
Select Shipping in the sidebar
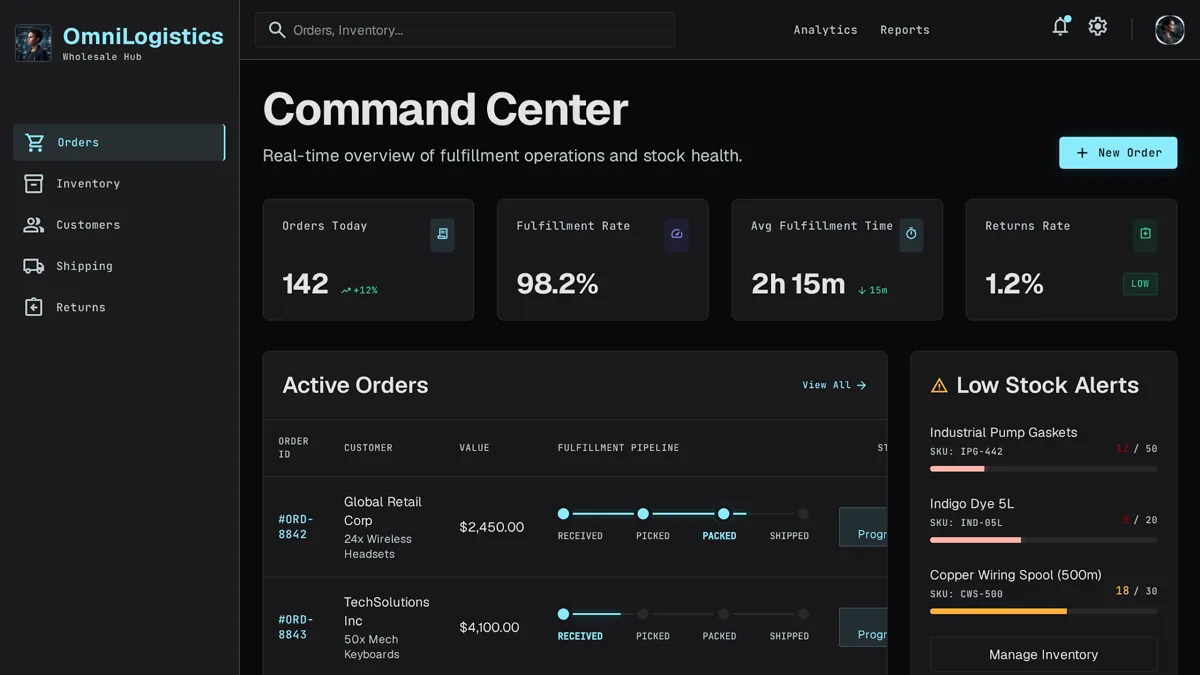click(x=119, y=266)
